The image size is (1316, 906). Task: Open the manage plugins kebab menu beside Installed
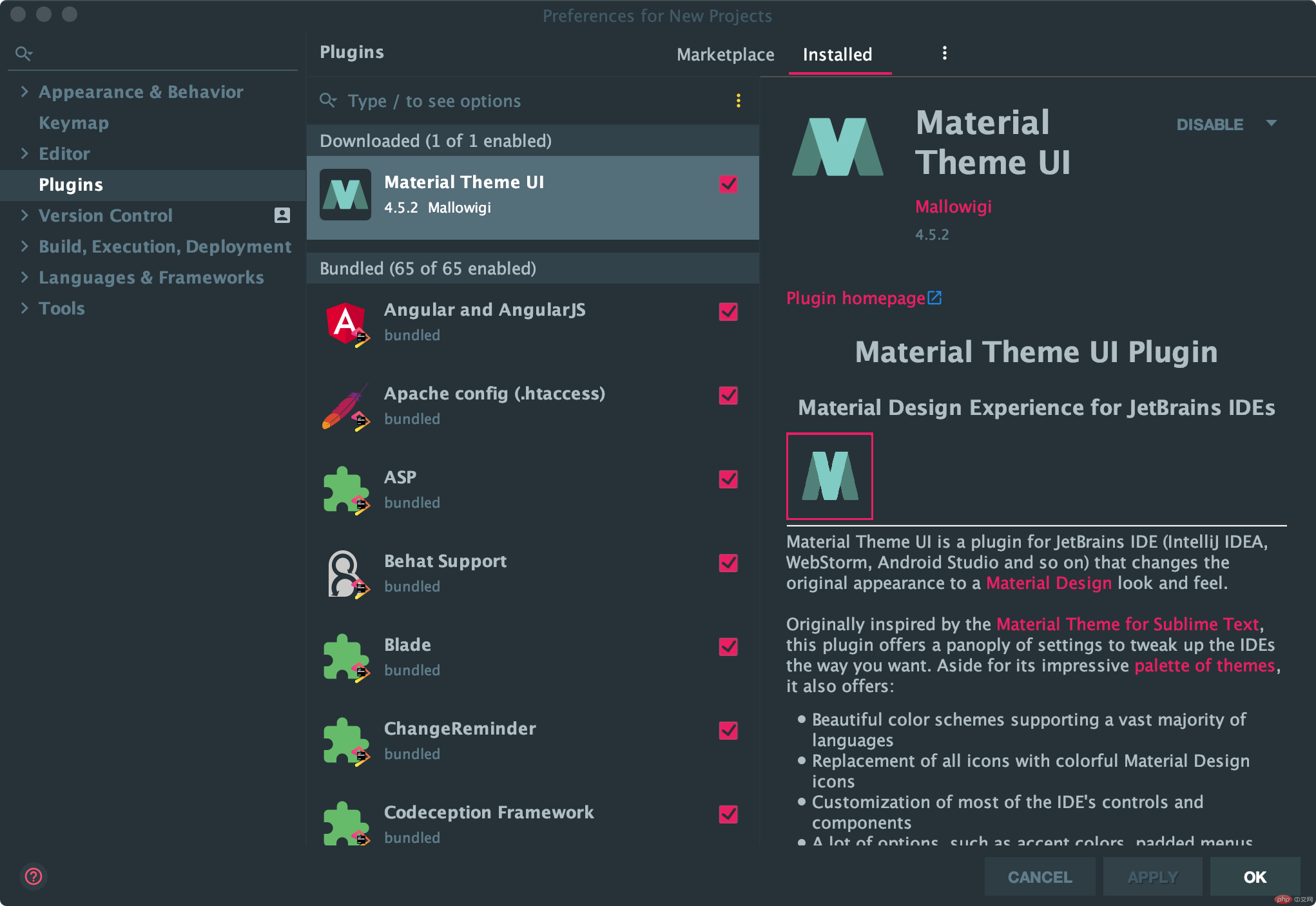pyautogui.click(x=945, y=53)
